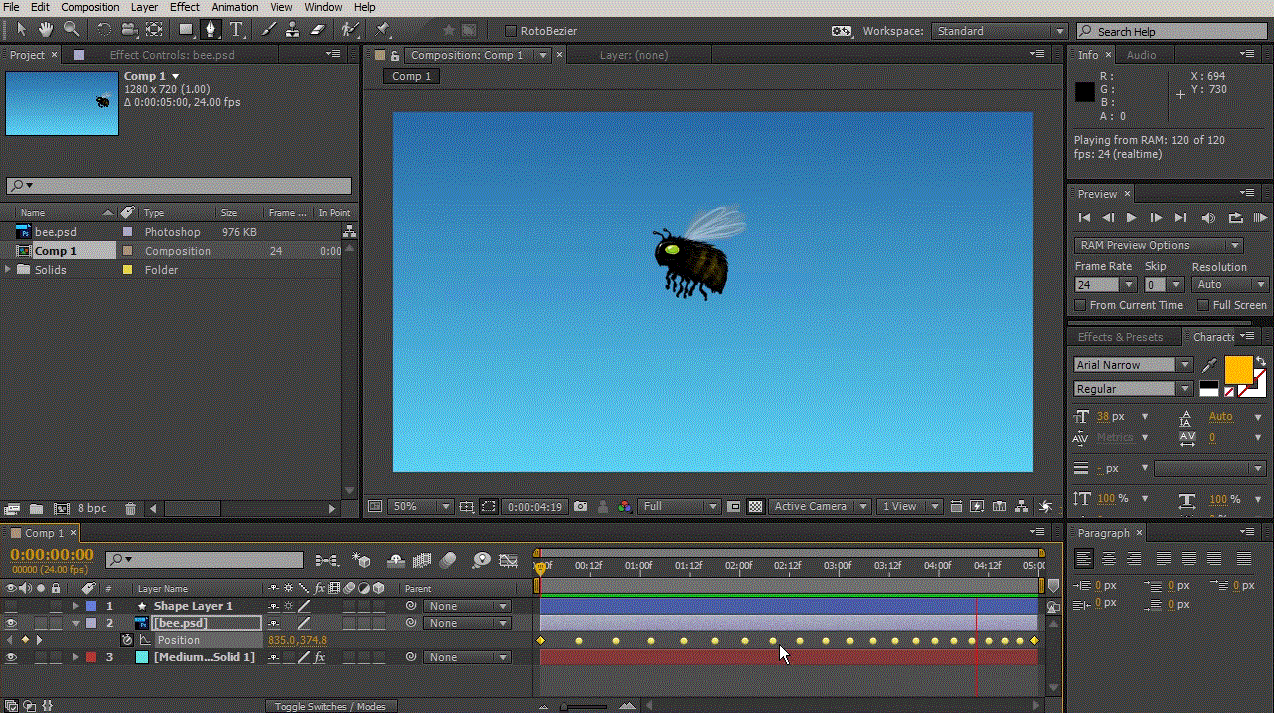Open the Animation menu

(235, 7)
